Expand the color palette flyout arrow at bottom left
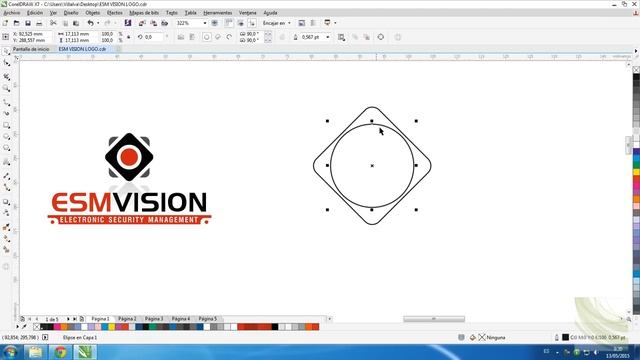 pyautogui.click(x=17, y=327)
